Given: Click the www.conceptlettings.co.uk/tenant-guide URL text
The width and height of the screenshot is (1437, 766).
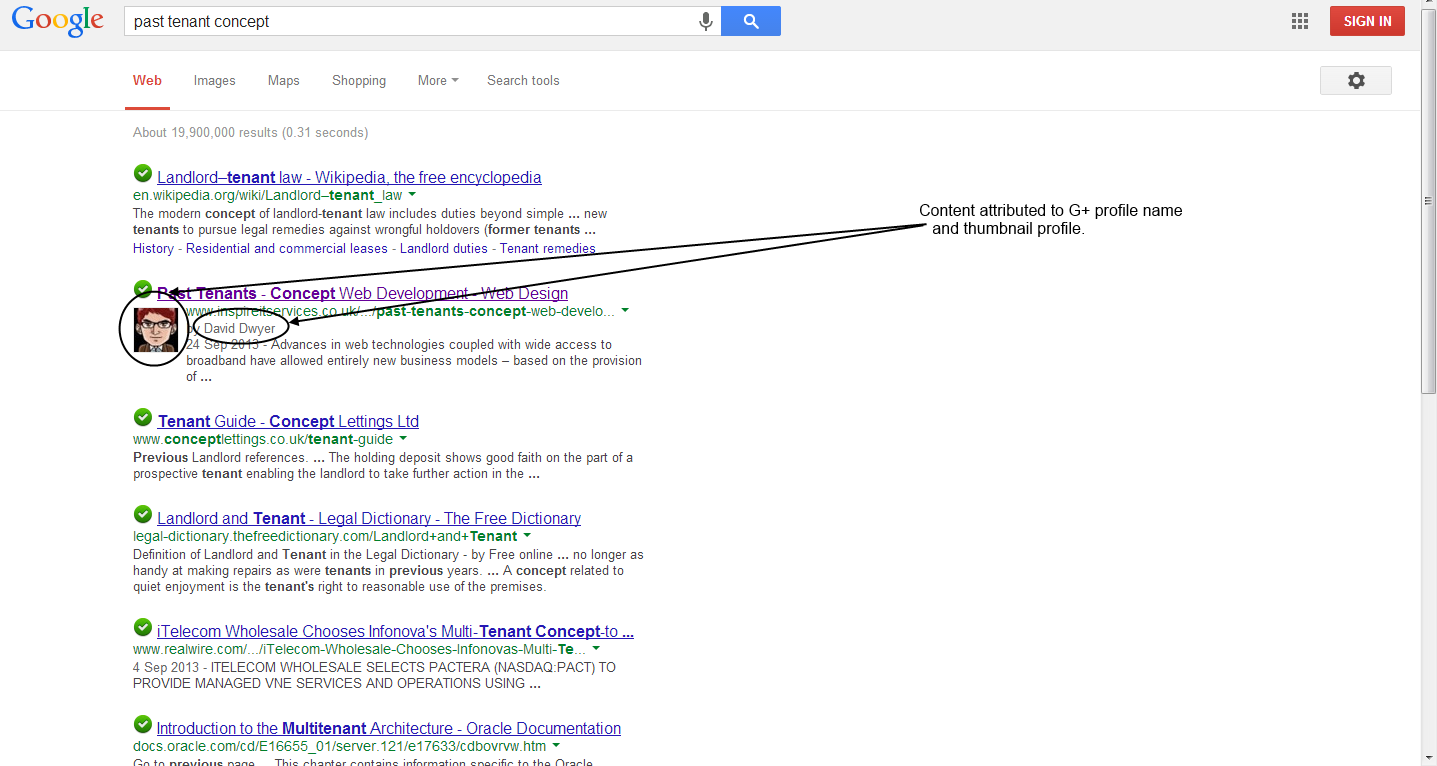Looking at the screenshot, I should (263, 439).
